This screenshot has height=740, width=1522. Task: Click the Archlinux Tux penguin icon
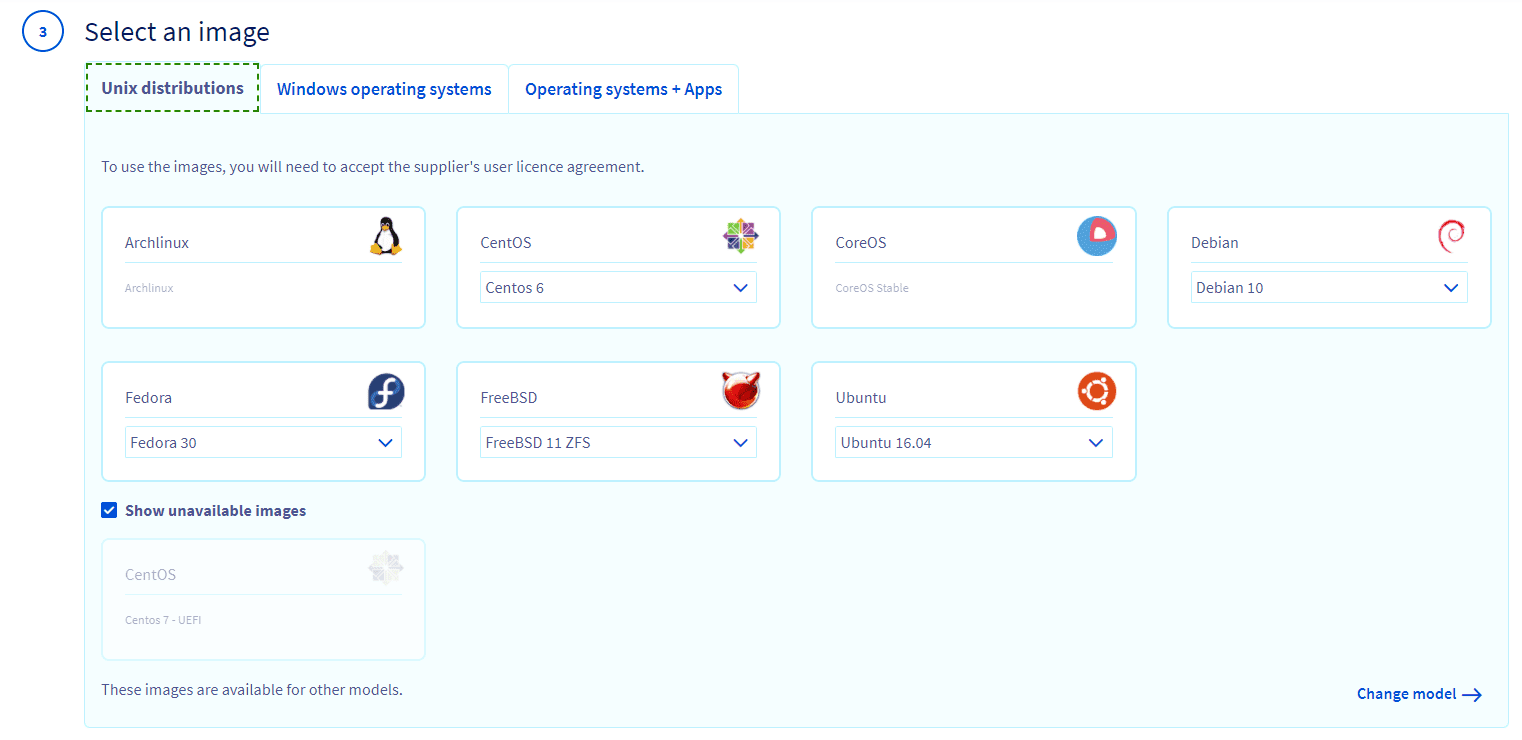click(x=385, y=236)
